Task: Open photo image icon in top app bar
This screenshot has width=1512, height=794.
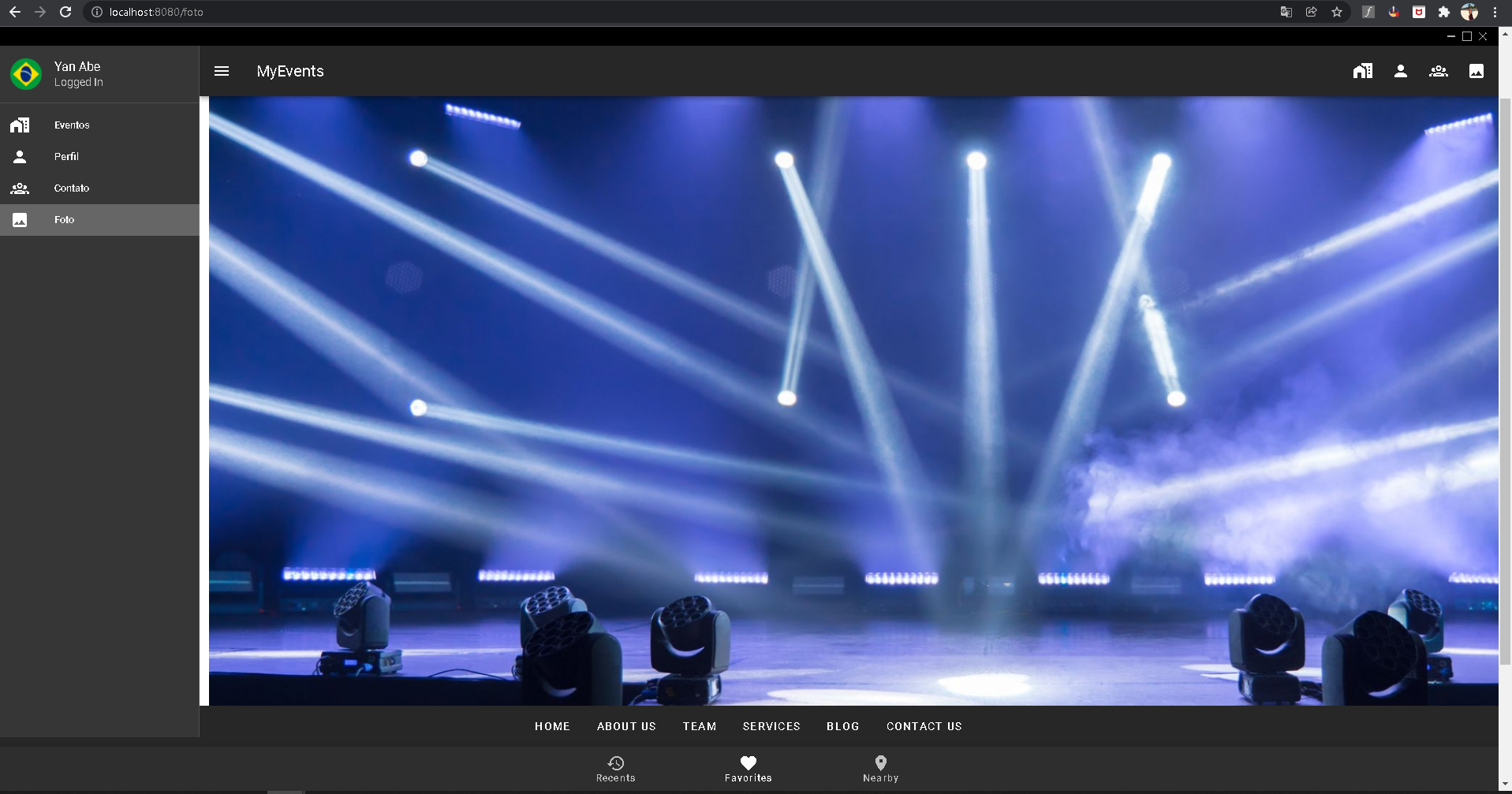Action: click(1477, 71)
